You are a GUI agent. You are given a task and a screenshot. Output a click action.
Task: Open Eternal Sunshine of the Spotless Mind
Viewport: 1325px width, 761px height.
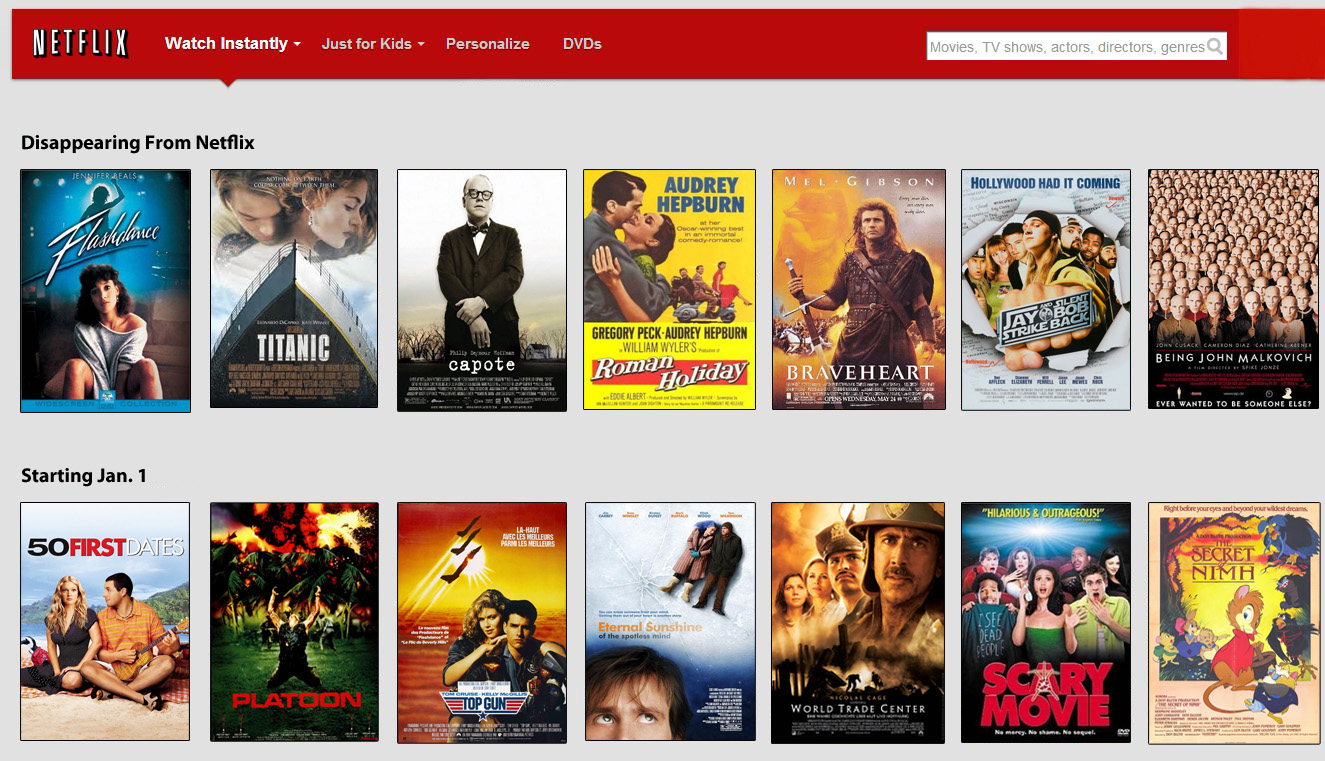point(669,621)
